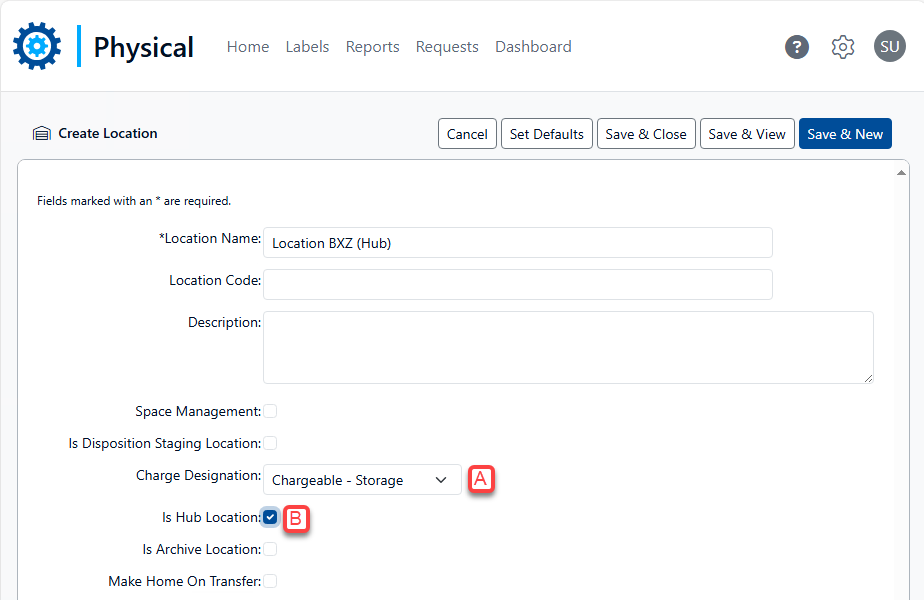This screenshot has width=924, height=600.
Task: Click the scrollbar up arrow
Action: point(902,172)
